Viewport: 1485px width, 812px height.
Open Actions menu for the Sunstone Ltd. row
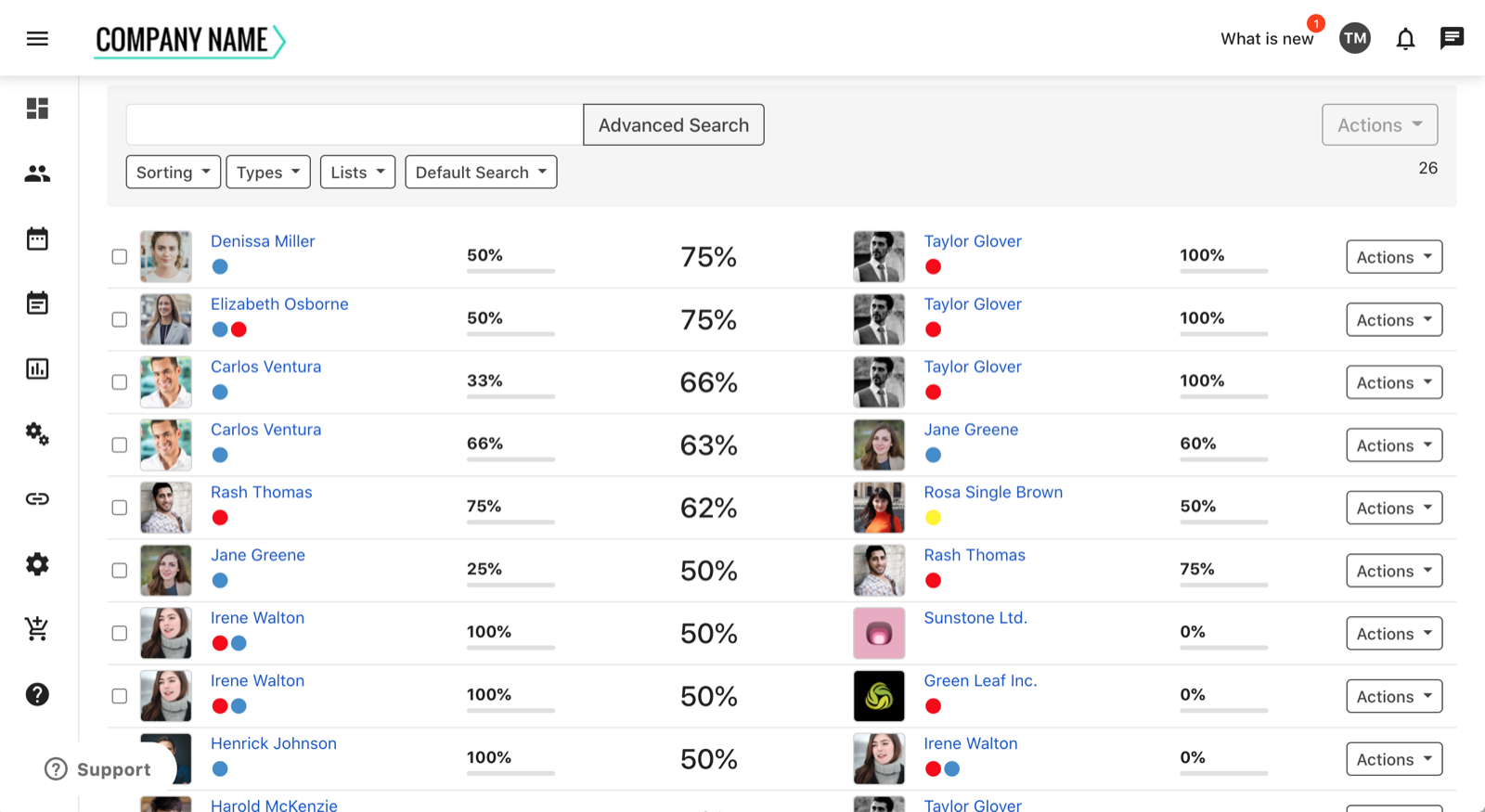[1393, 634]
